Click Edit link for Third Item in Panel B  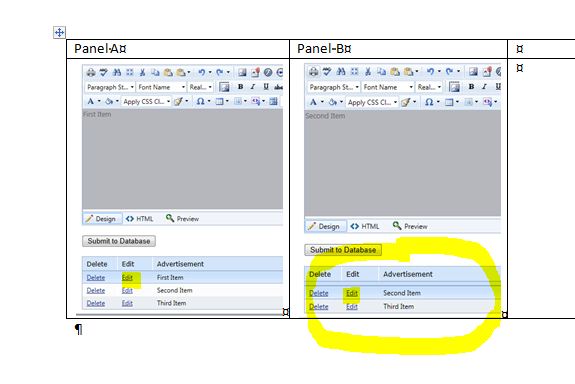tap(352, 307)
